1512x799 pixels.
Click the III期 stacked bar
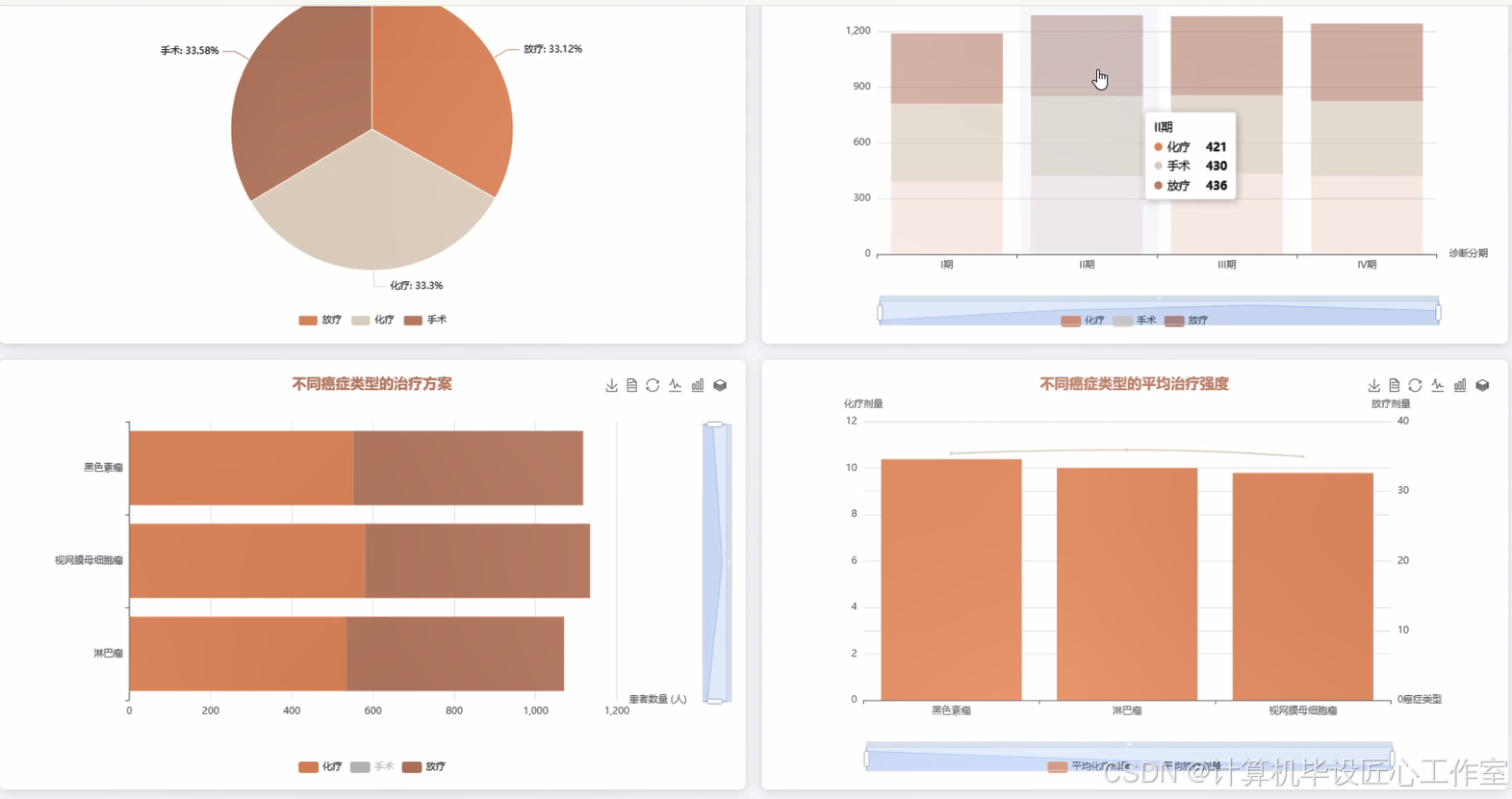[1227, 136]
